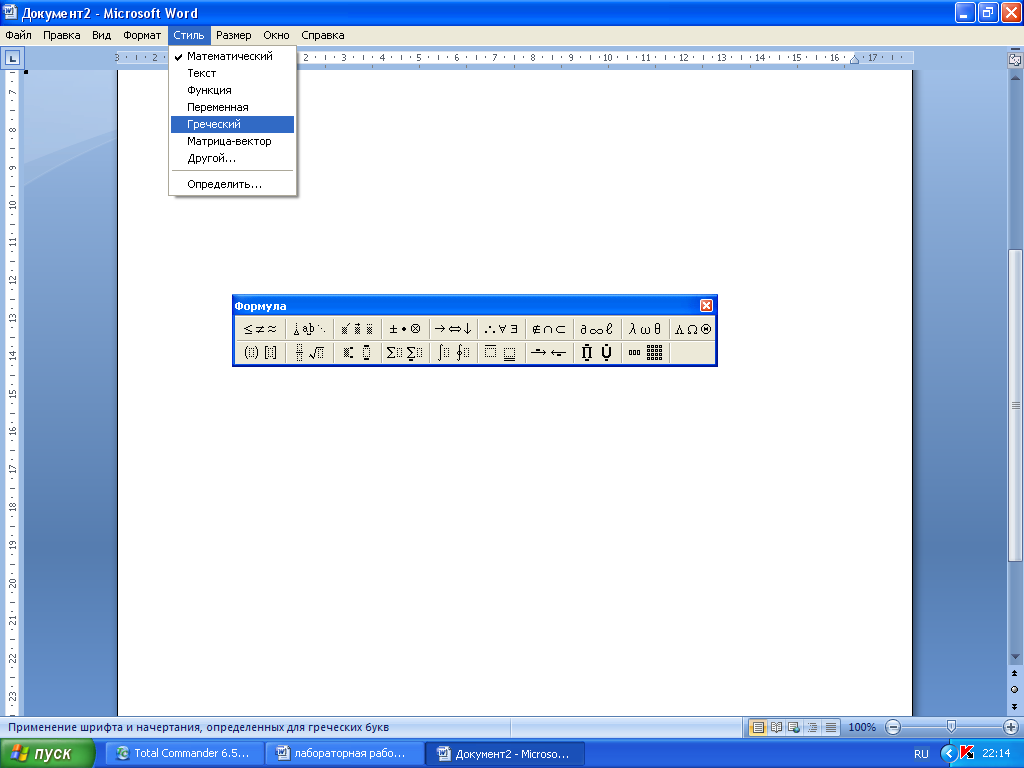
Task: Select the checked Математический style
Action: click(x=232, y=56)
